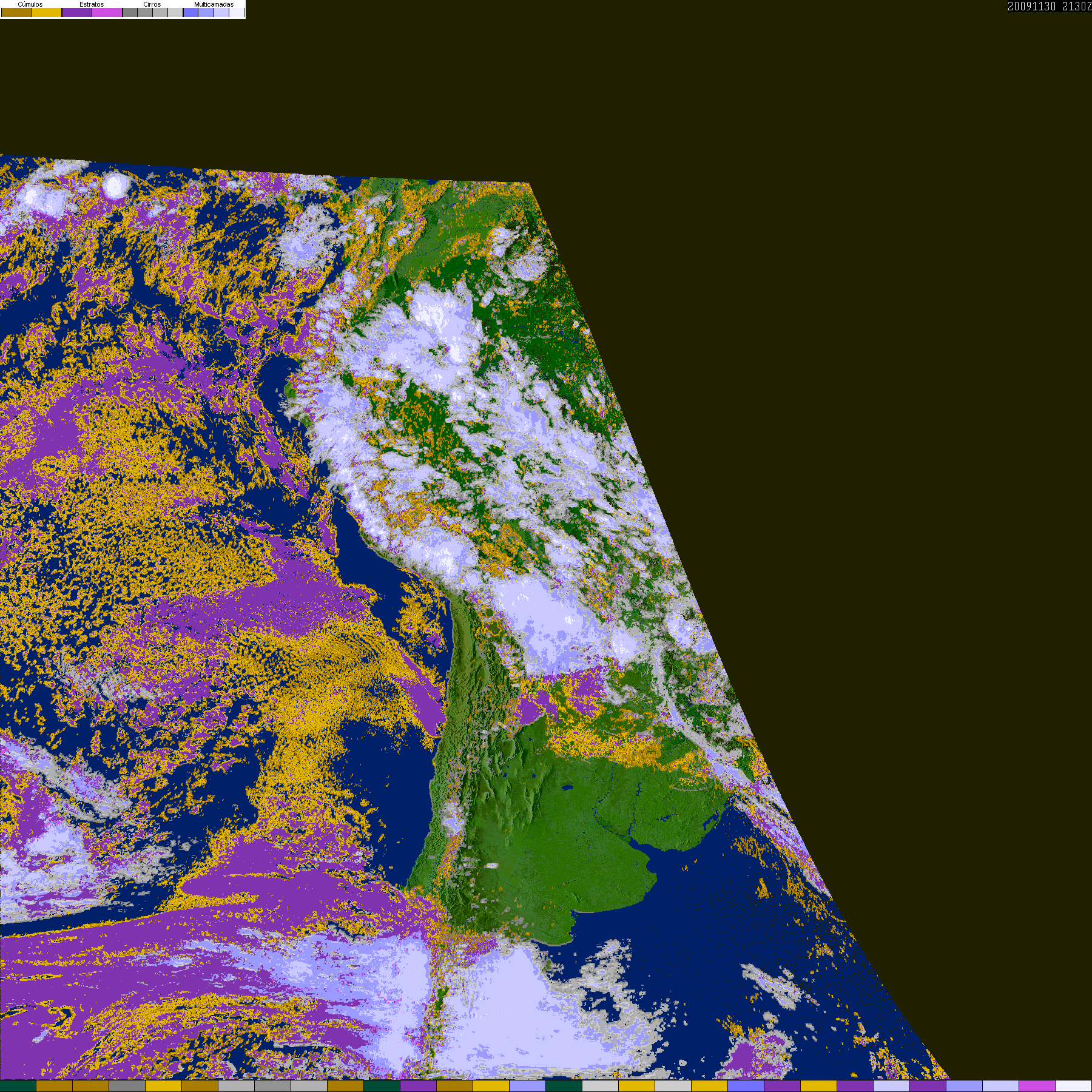Click the dark brown Cúmulos legend swatch
The image size is (1092, 1092).
(x=16, y=12)
